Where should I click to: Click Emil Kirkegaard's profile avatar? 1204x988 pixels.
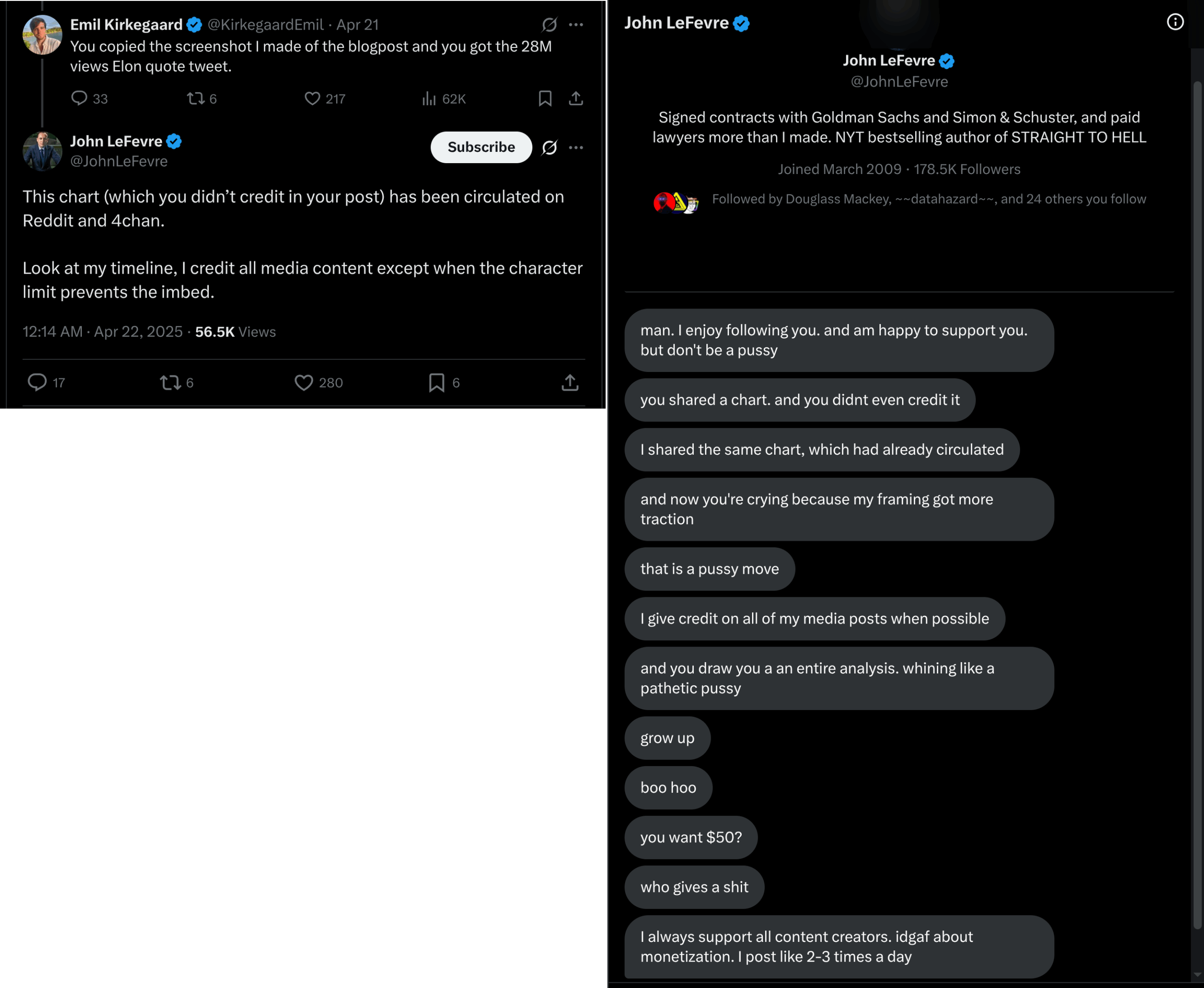42,34
